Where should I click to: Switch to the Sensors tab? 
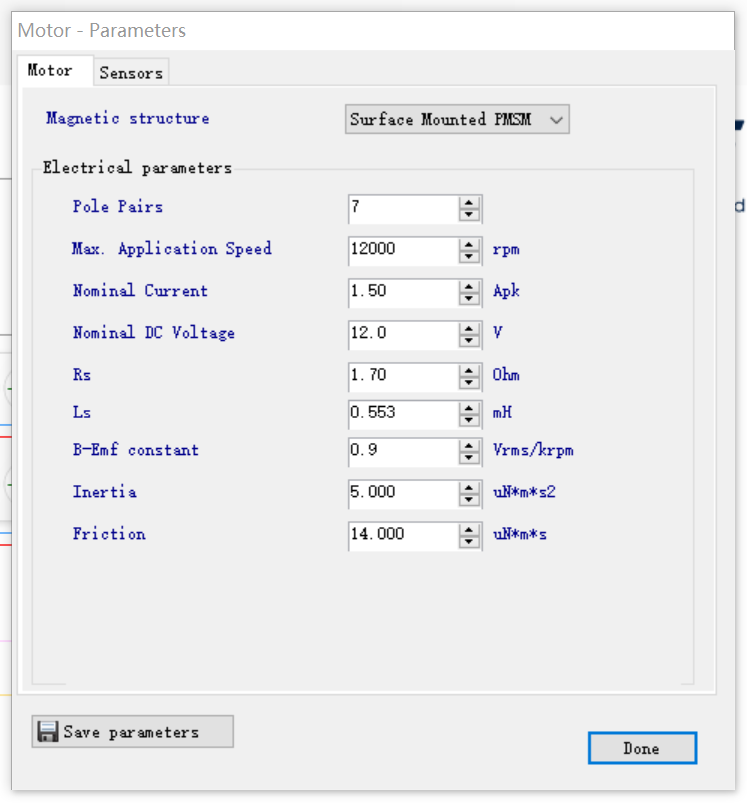click(x=131, y=73)
